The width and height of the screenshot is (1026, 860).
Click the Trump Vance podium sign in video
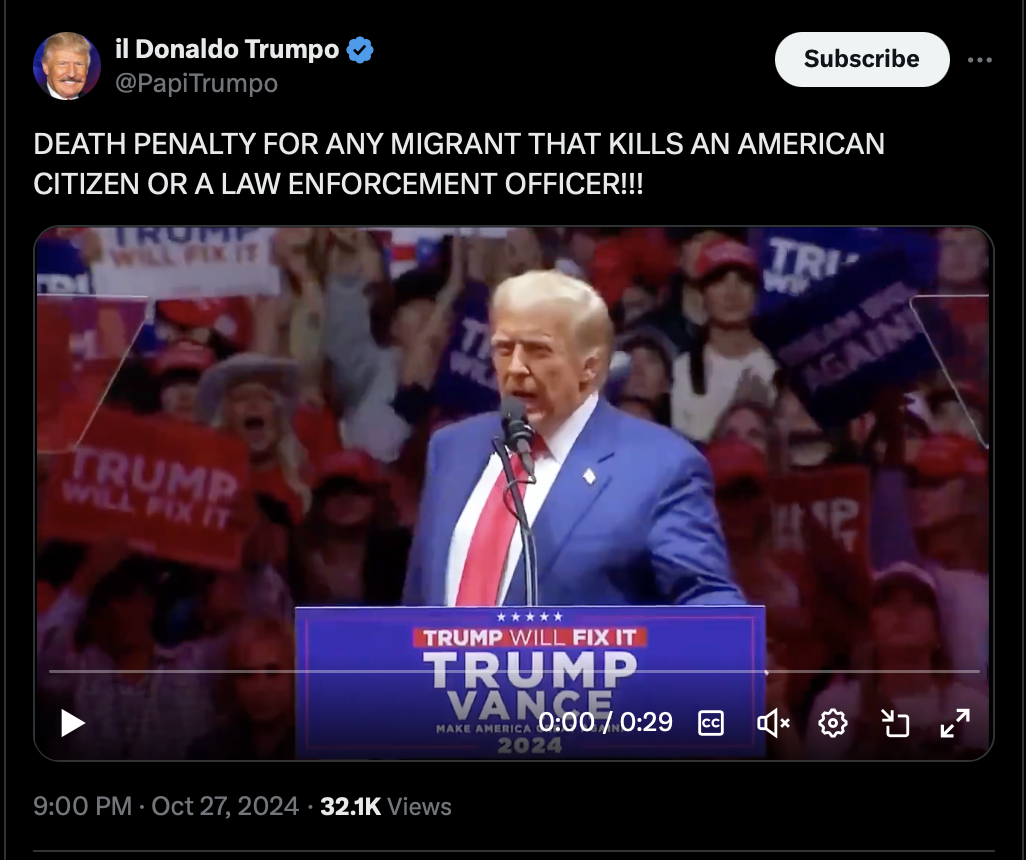(530, 682)
